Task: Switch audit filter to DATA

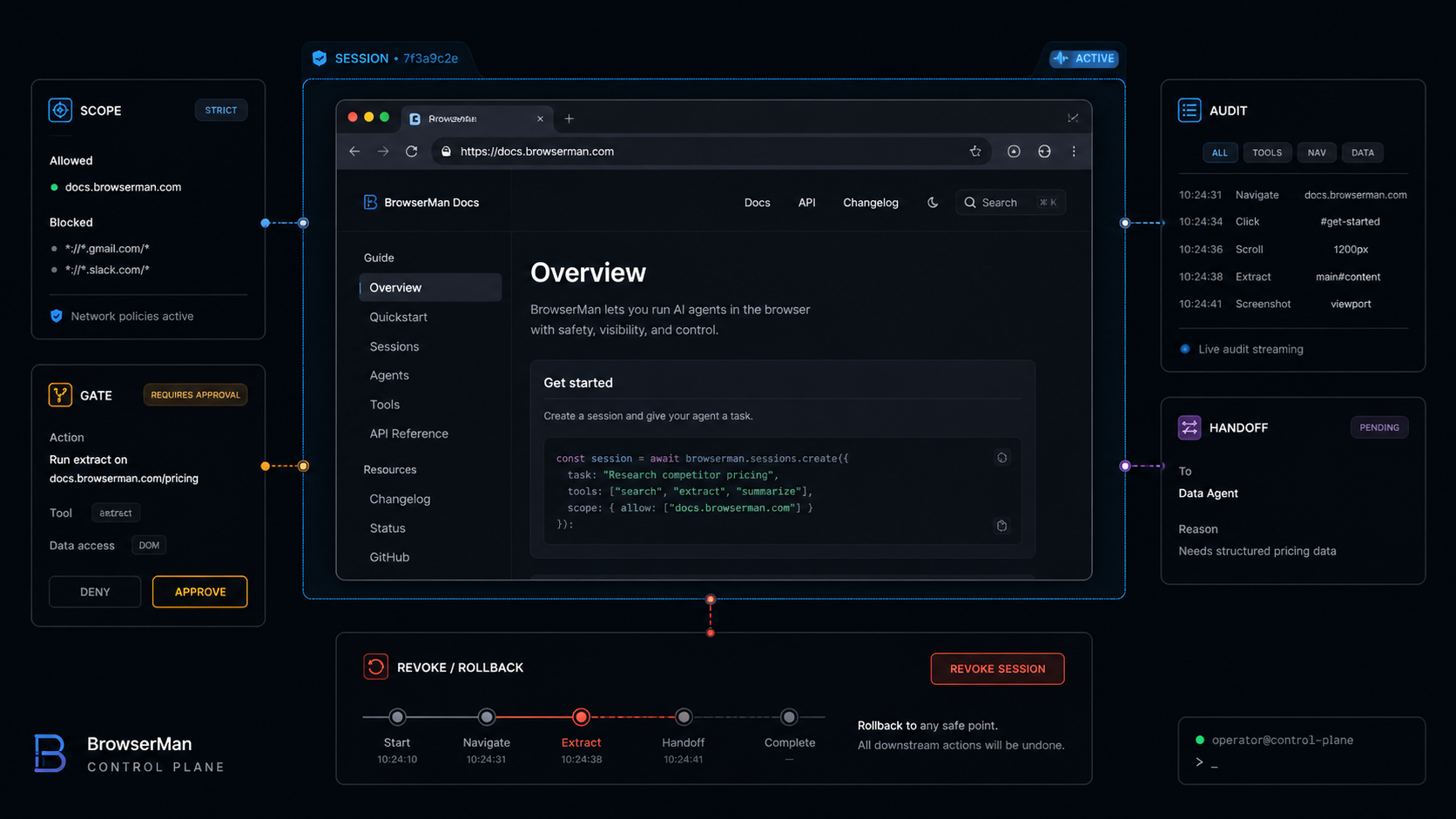Action: tap(1362, 152)
